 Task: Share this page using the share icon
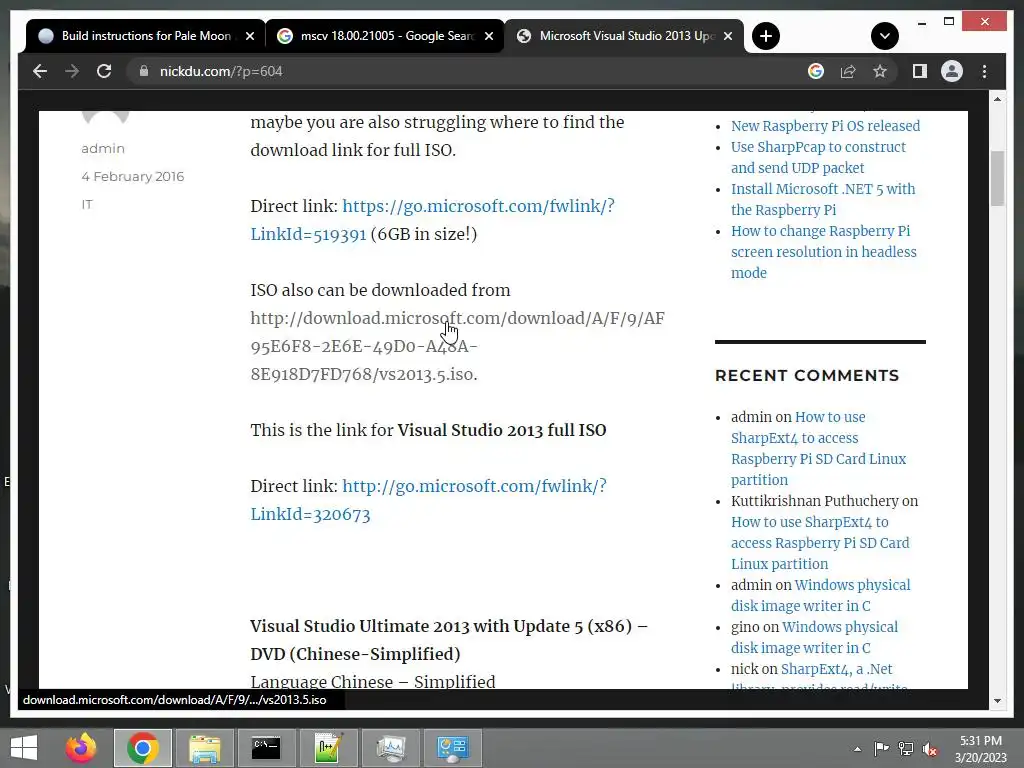pyautogui.click(x=848, y=71)
